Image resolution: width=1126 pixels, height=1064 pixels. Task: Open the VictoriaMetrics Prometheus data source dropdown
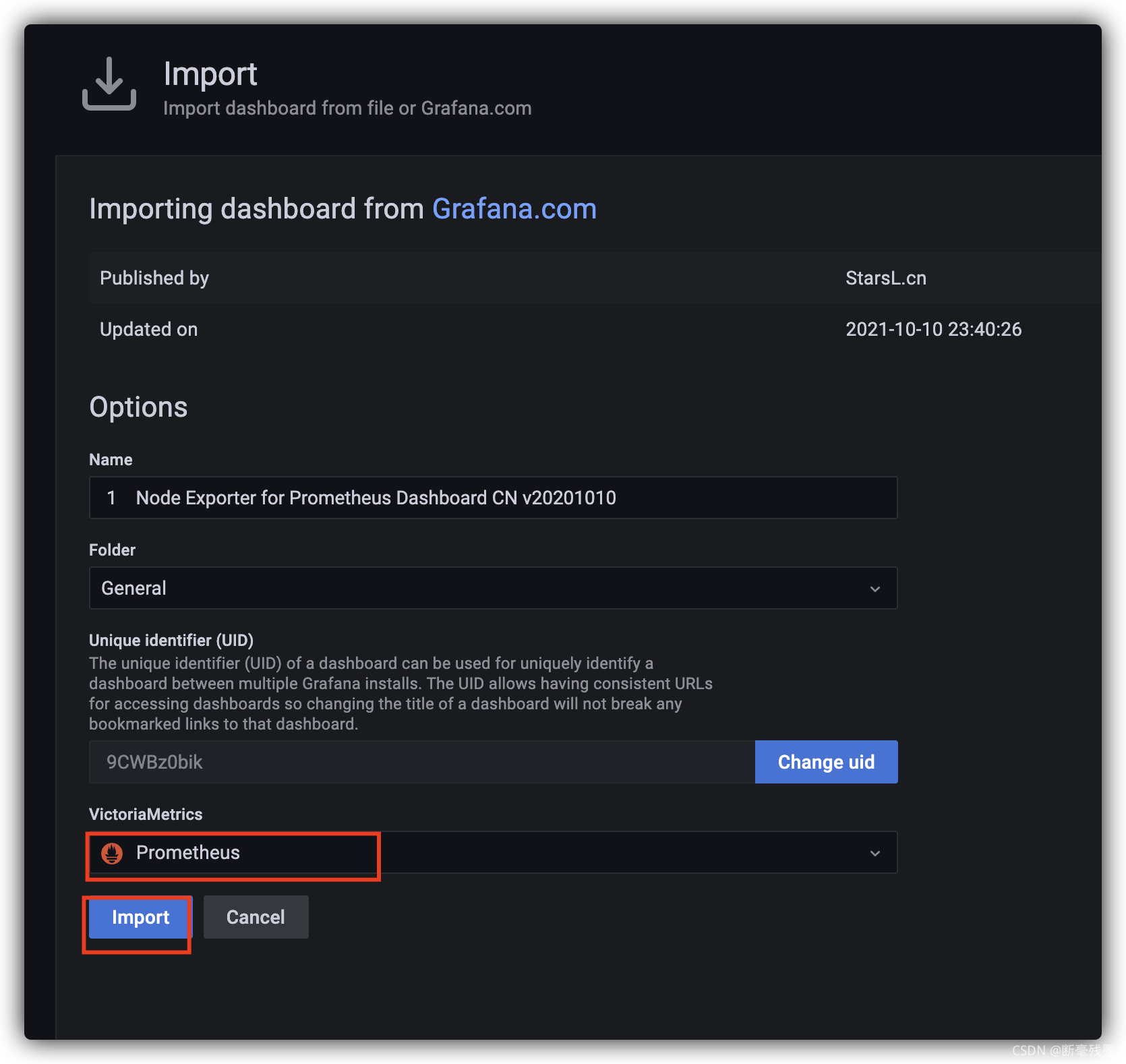493,852
